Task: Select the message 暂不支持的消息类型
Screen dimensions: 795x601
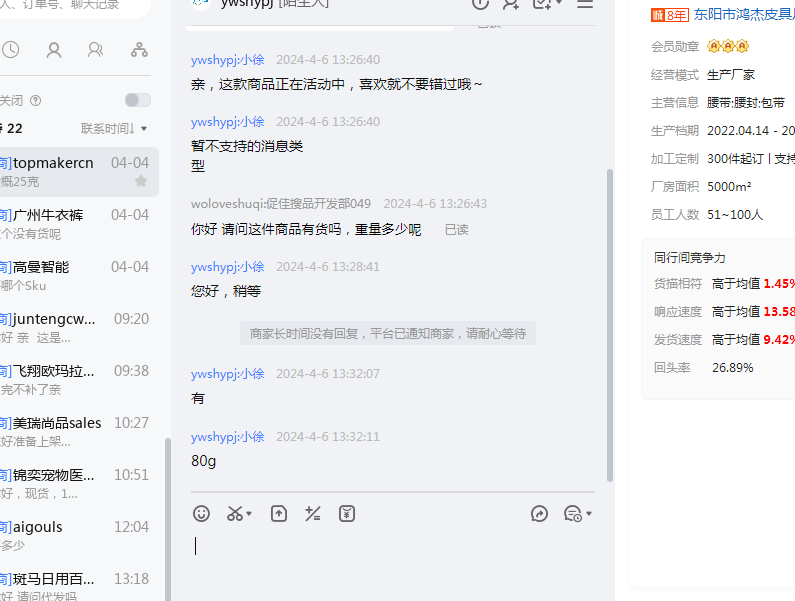Action: [x=247, y=156]
